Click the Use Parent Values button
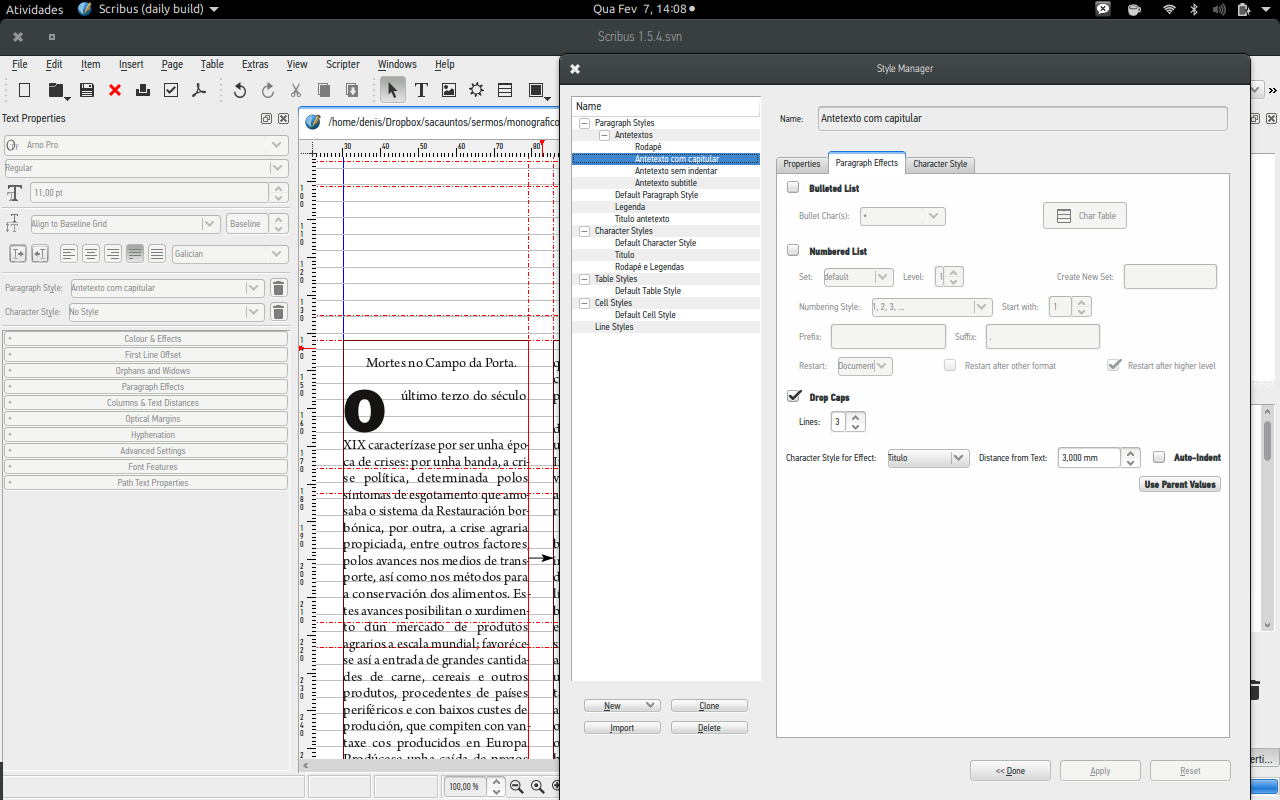Screen dimensions: 1280x800 click(1179, 484)
